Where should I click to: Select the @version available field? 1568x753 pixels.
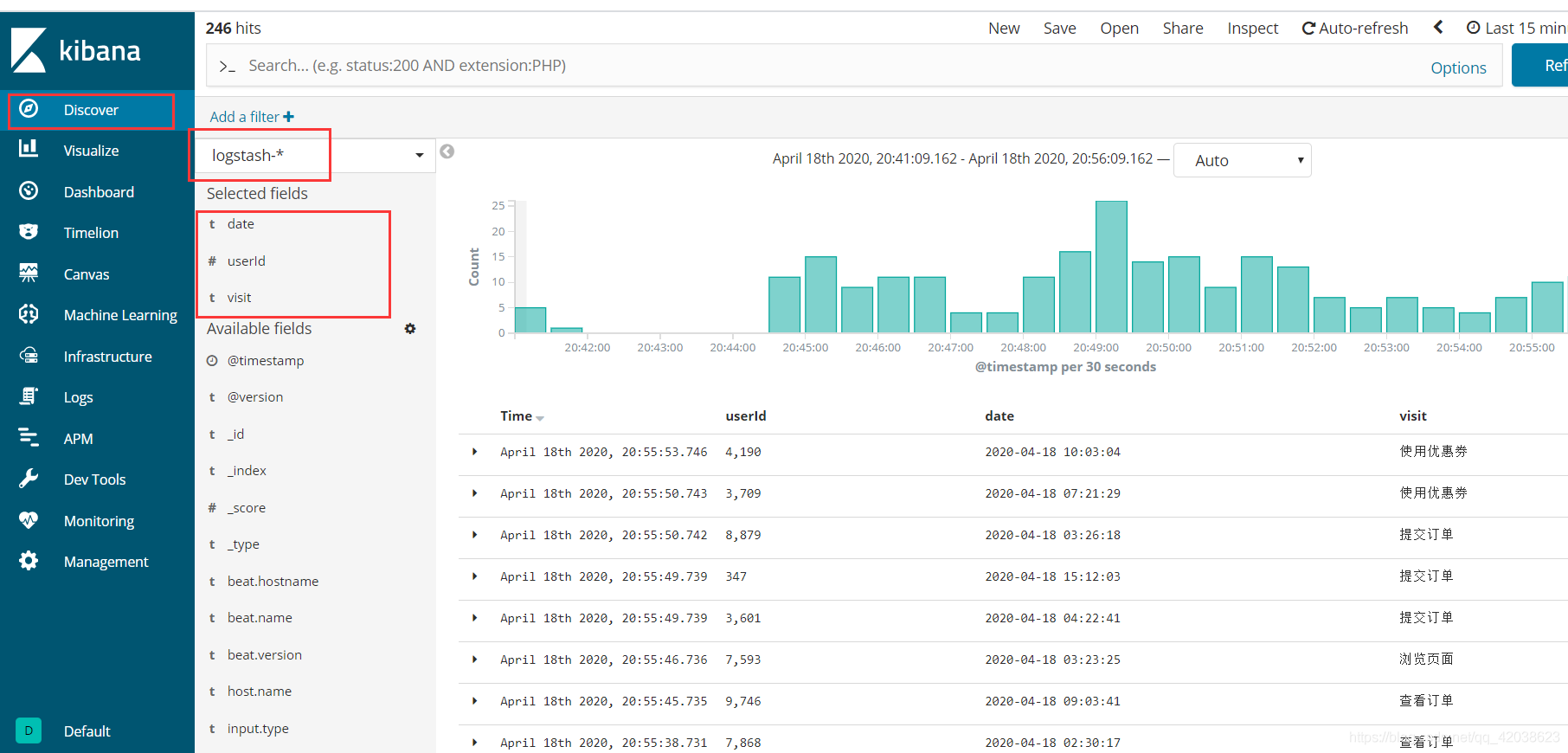coord(254,397)
